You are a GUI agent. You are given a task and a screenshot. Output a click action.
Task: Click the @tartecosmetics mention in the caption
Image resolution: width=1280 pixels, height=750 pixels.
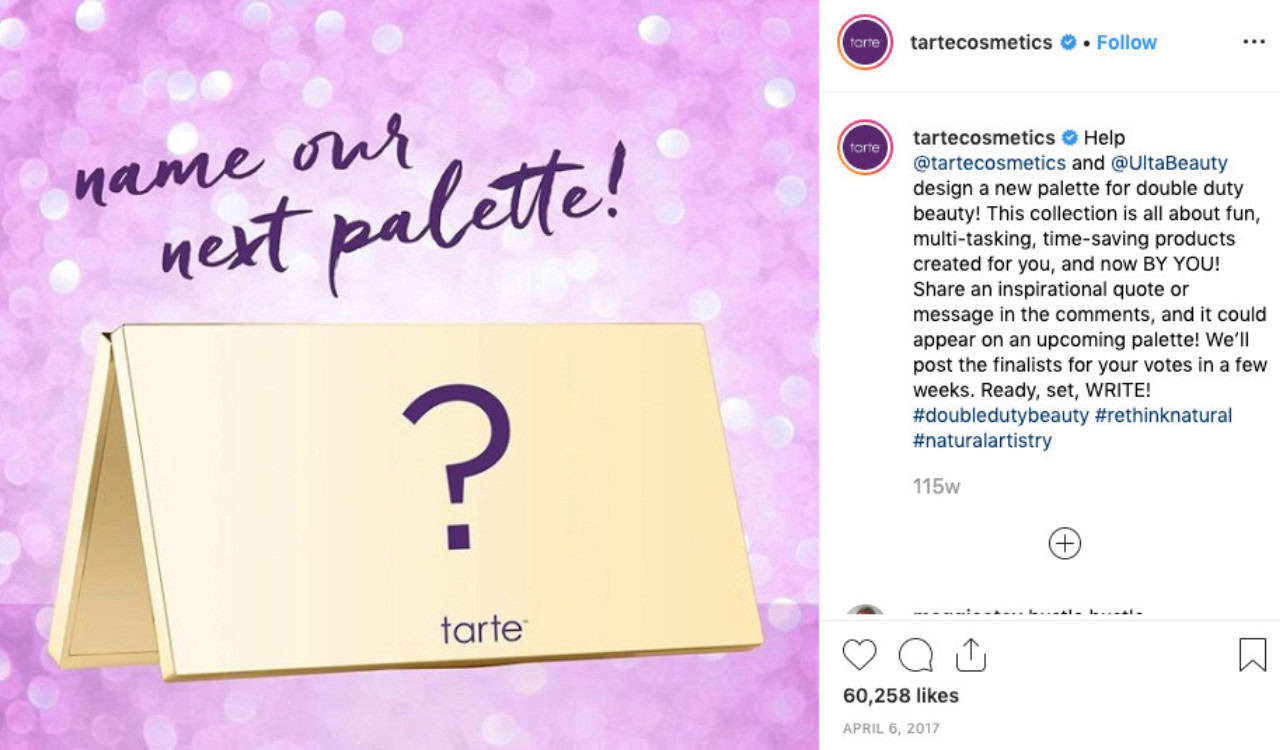988,163
